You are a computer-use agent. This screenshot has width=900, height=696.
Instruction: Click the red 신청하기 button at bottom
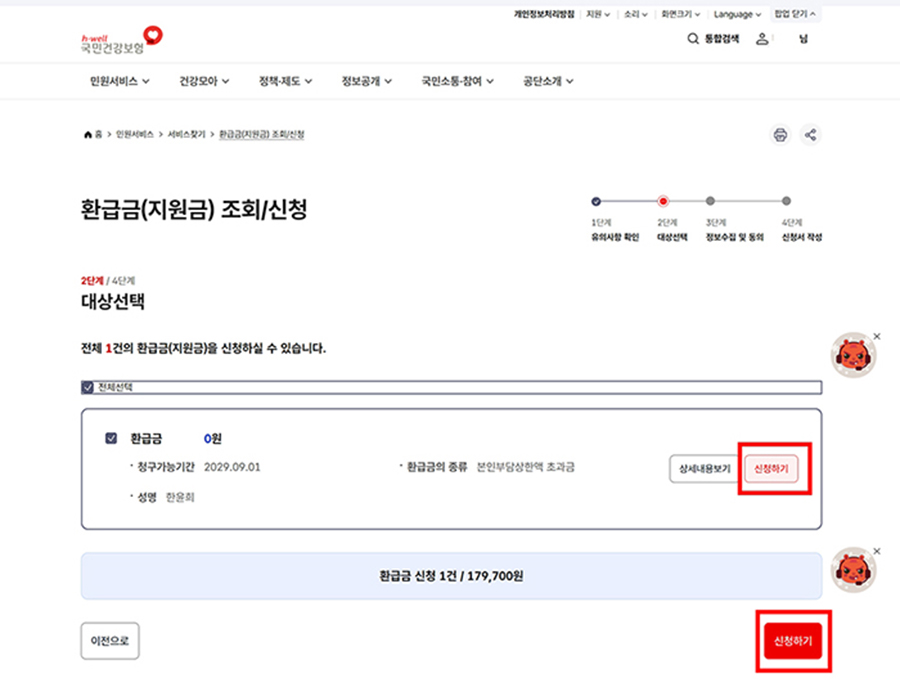793,641
